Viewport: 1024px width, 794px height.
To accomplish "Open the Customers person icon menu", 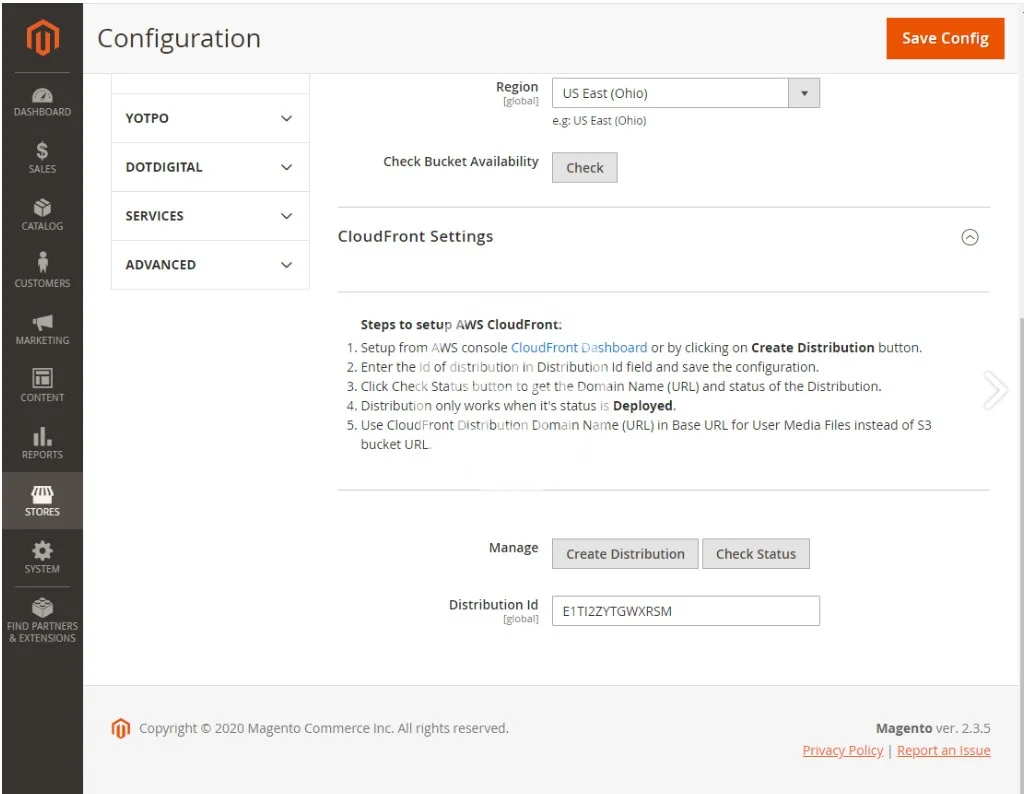I will coord(42,271).
